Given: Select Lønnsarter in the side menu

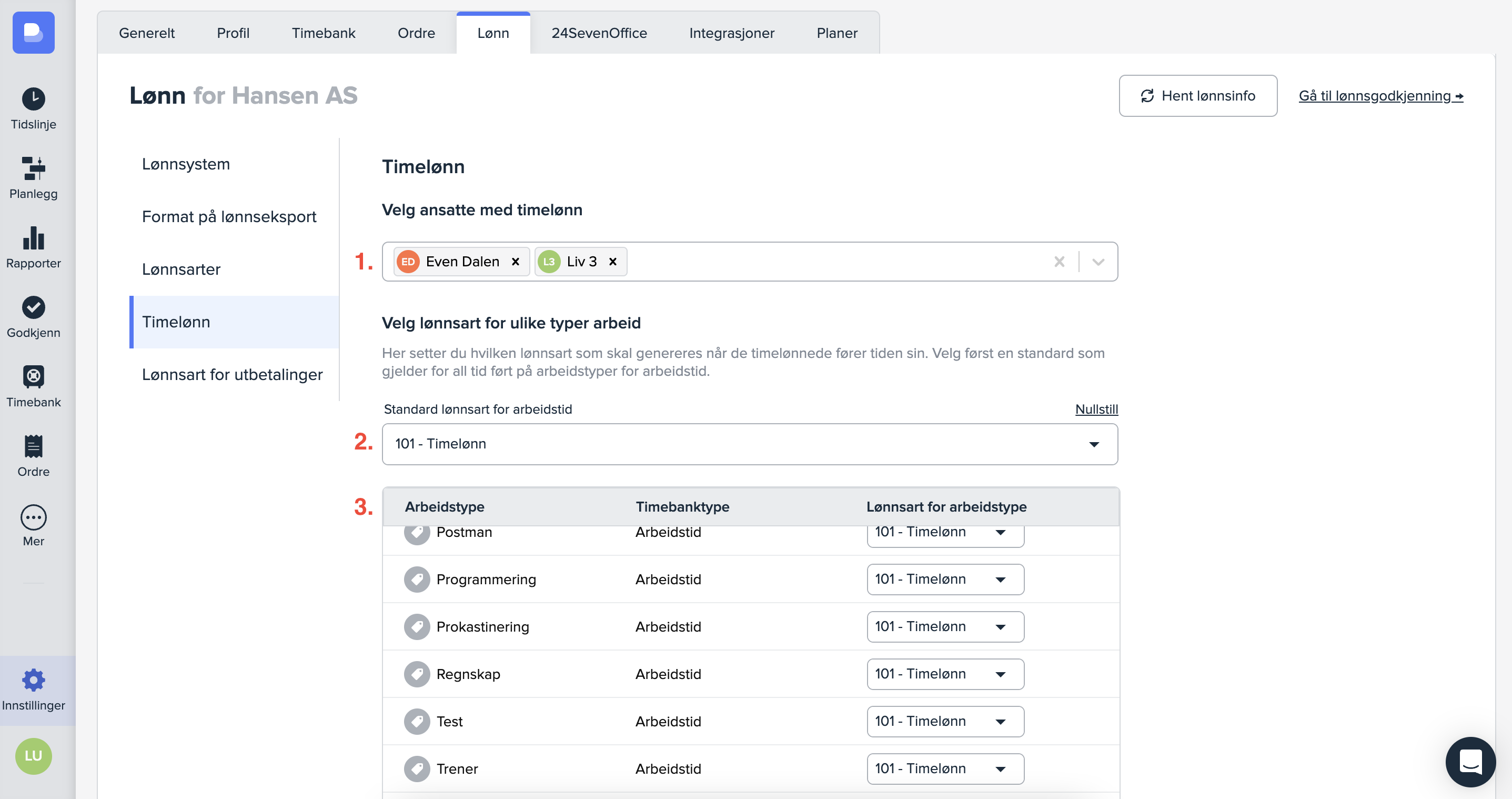Looking at the screenshot, I should click(181, 269).
